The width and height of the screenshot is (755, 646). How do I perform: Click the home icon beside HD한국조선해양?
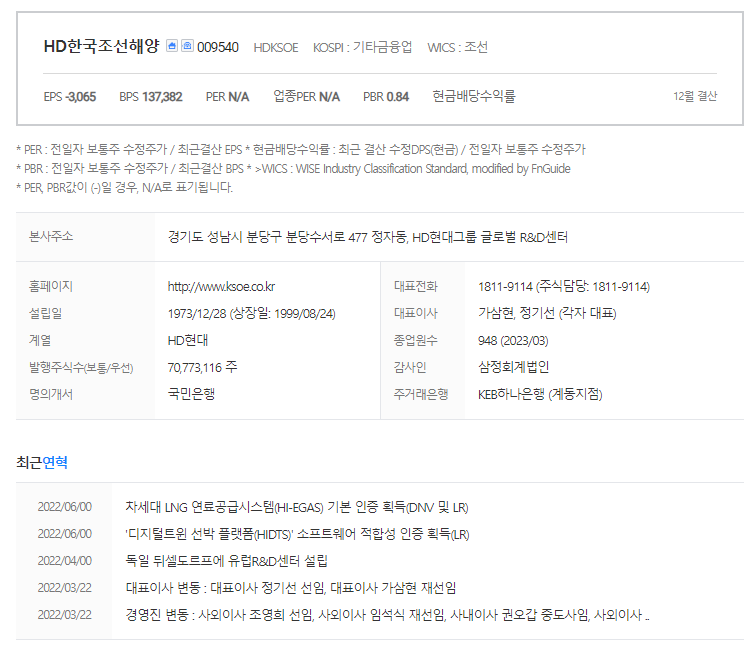[x=172, y=46]
